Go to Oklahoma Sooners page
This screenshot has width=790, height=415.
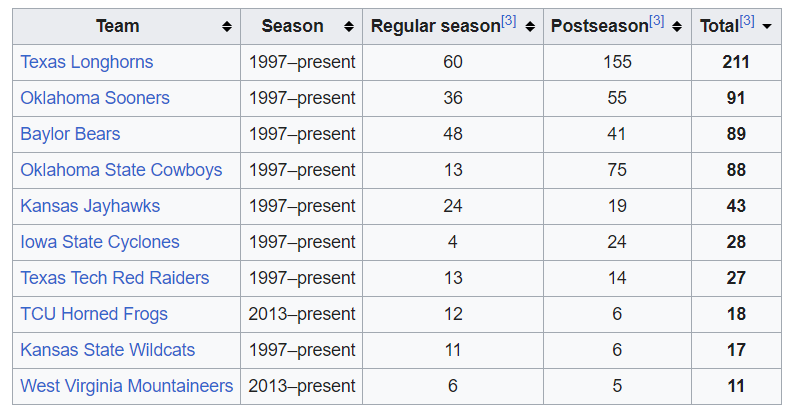click(95, 98)
